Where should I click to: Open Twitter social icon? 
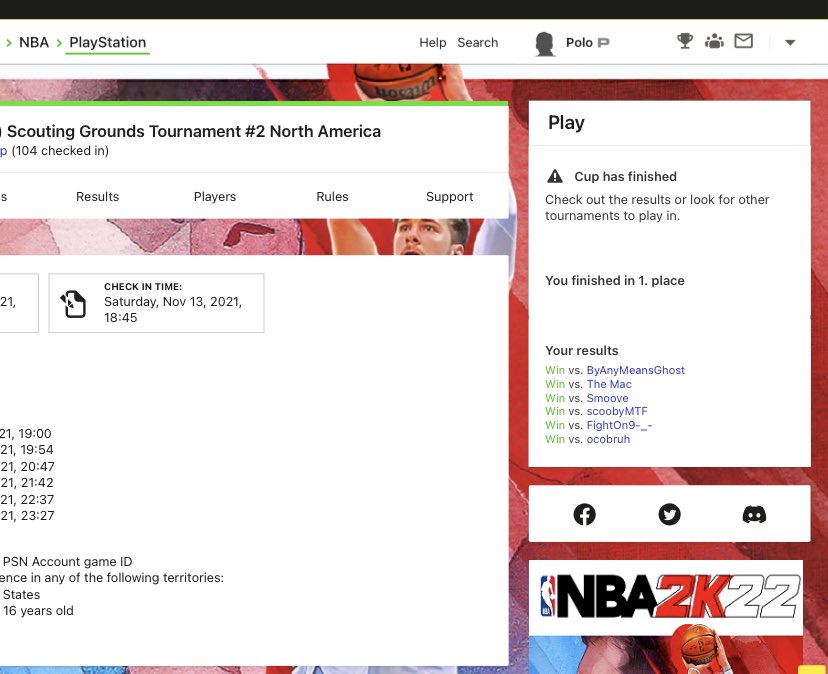click(x=669, y=514)
